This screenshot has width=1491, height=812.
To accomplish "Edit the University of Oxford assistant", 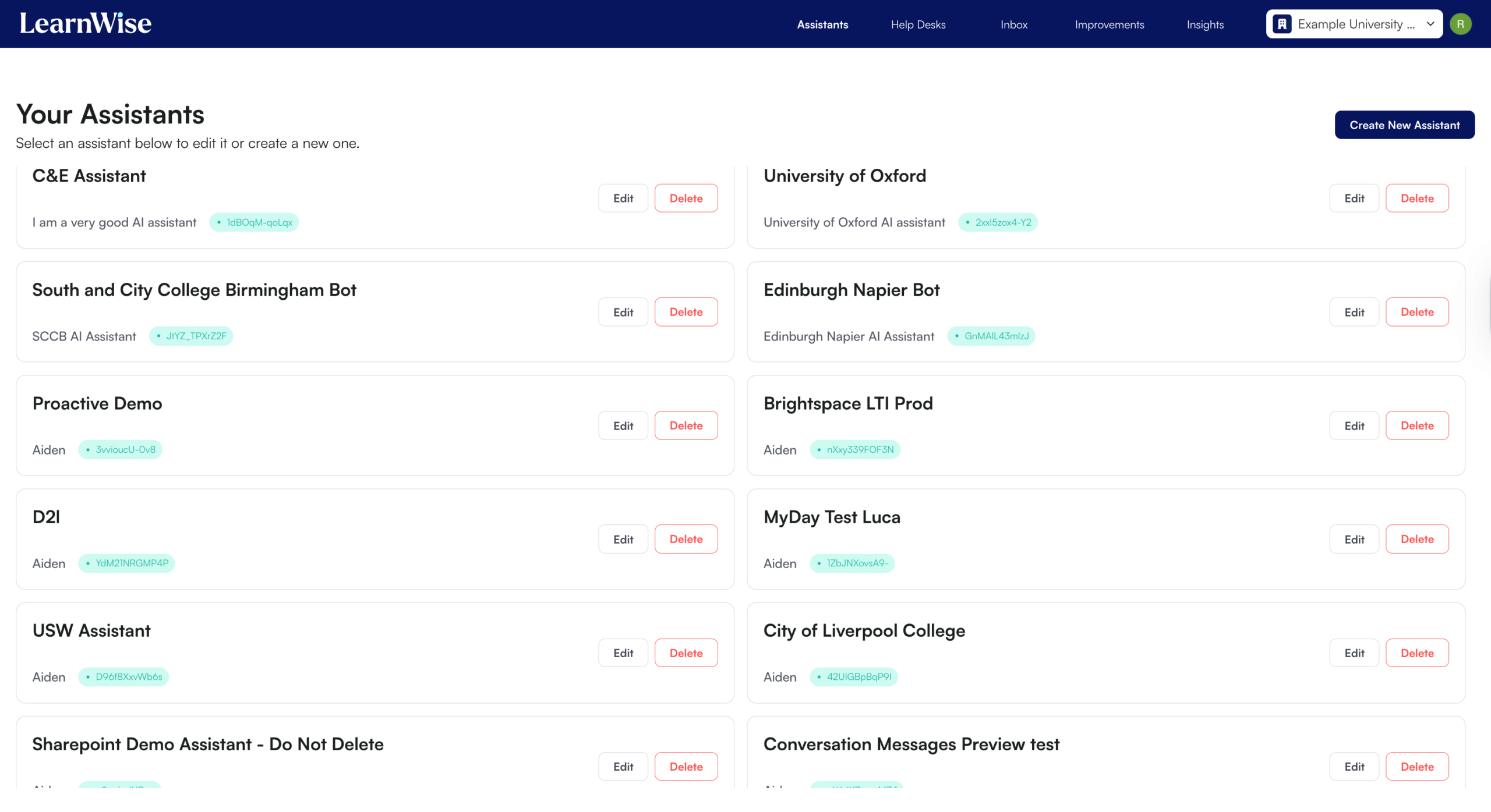I will tap(1354, 198).
